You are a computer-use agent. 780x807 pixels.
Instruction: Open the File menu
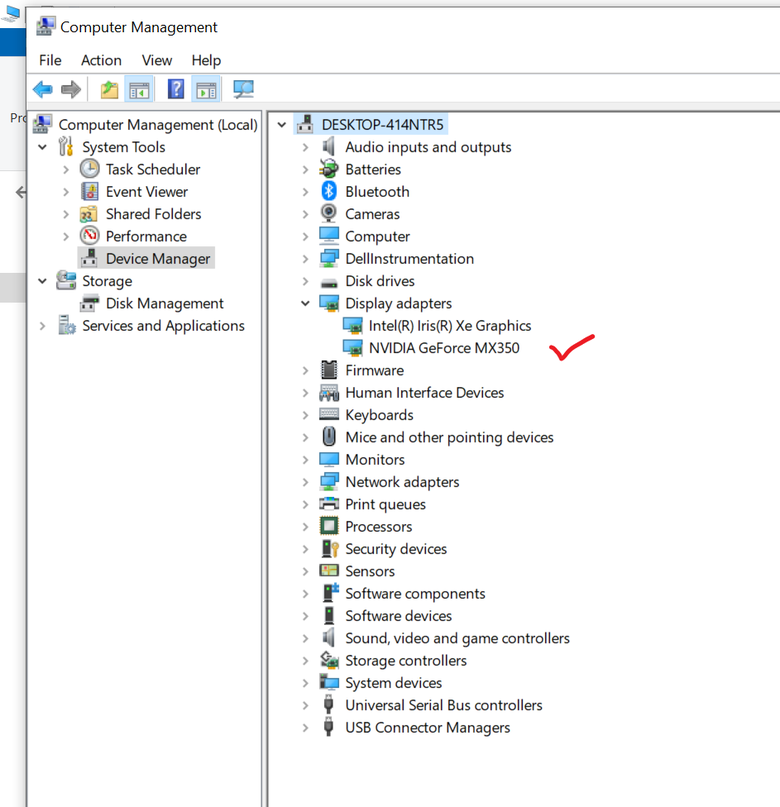point(50,60)
